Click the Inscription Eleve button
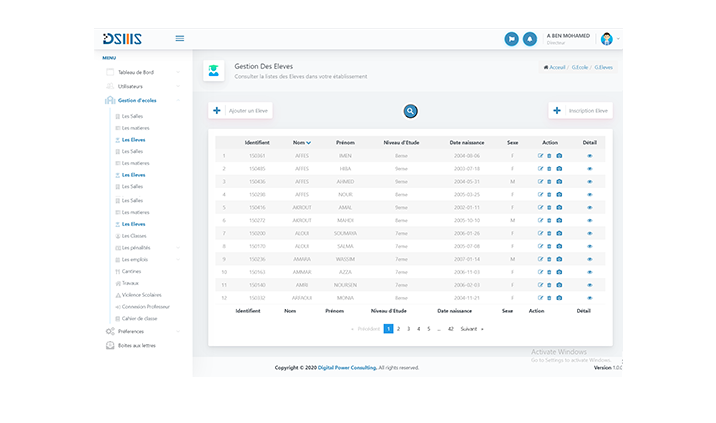This screenshot has height=423, width=716. pos(580,110)
